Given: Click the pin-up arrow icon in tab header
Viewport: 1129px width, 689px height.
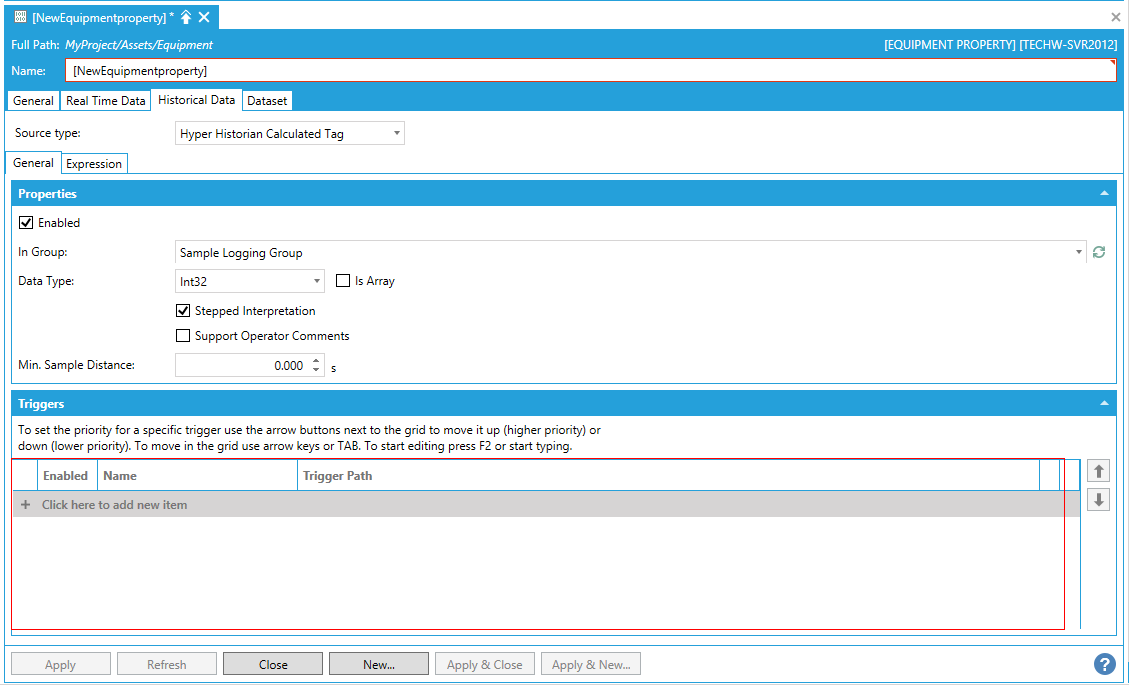Looking at the screenshot, I should pyautogui.click(x=186, y=18).
